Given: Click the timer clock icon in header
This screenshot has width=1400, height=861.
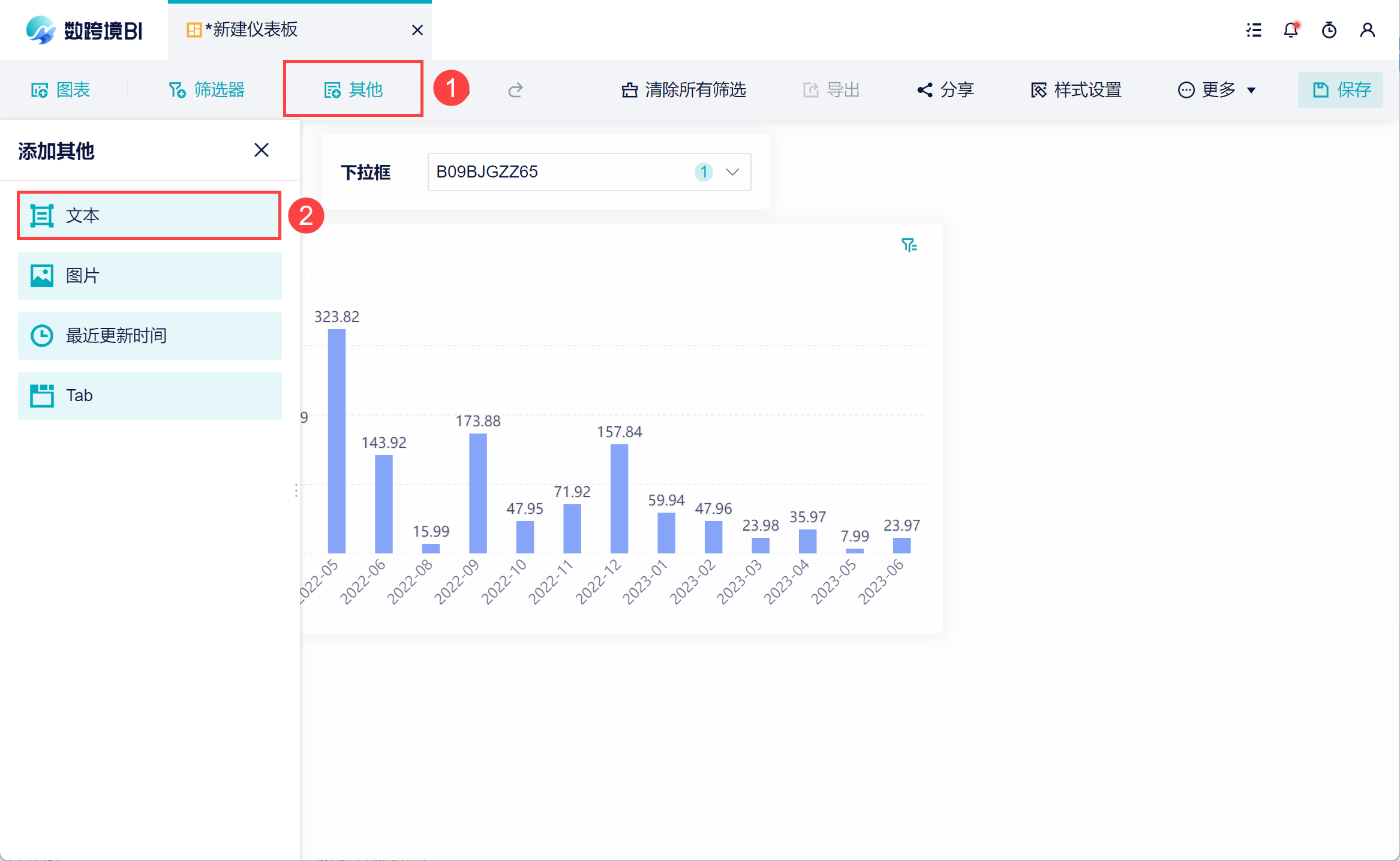Looking at the screenshot, I should [x=1329, y=30].
